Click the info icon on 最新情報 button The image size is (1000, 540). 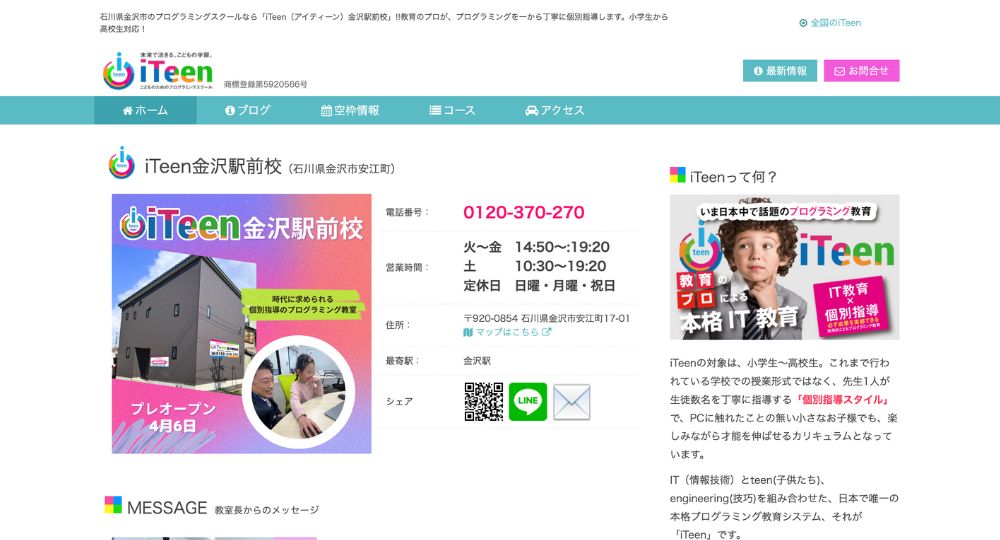(758, 71)
